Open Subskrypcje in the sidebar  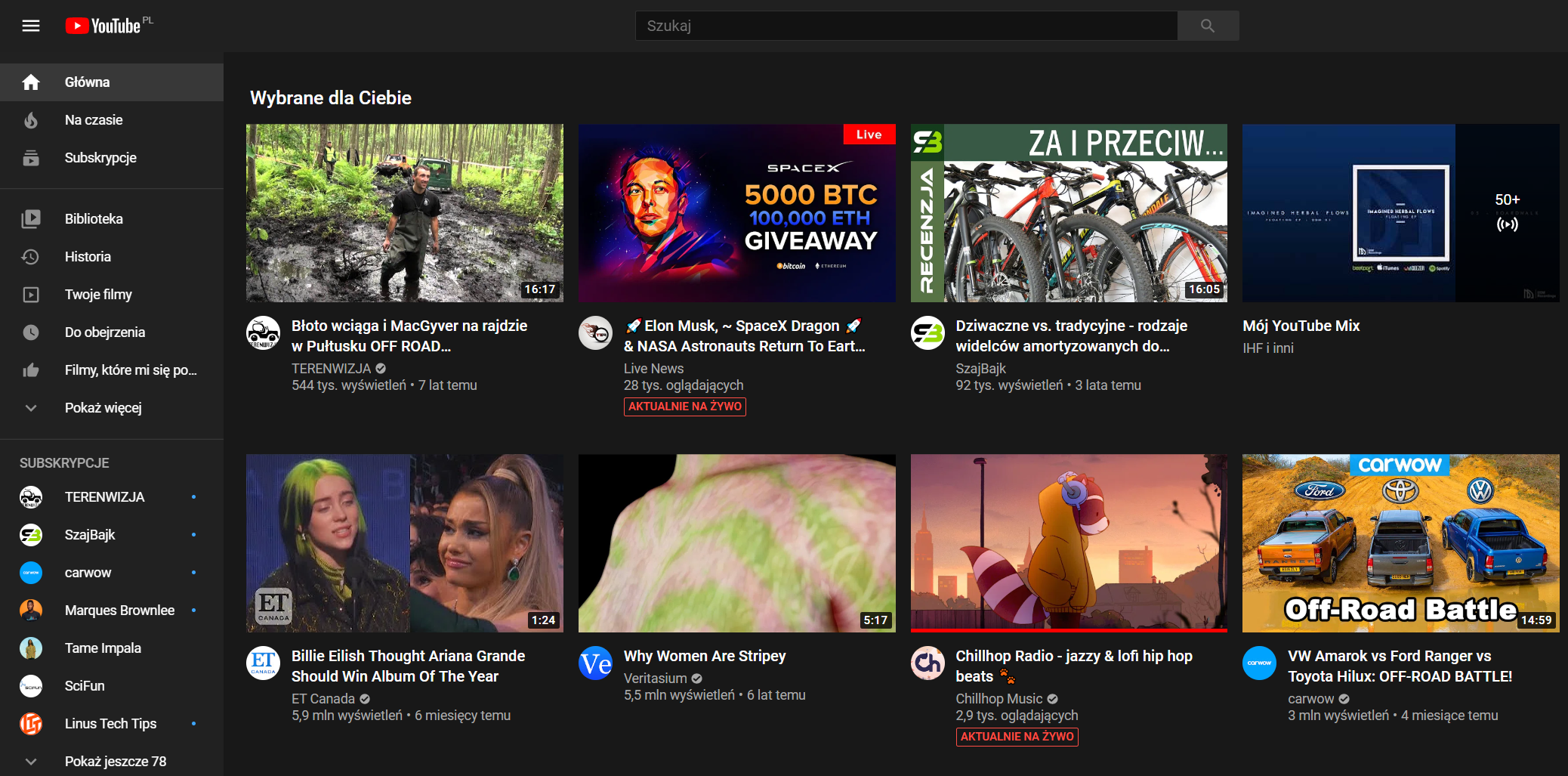click(112, 158)
